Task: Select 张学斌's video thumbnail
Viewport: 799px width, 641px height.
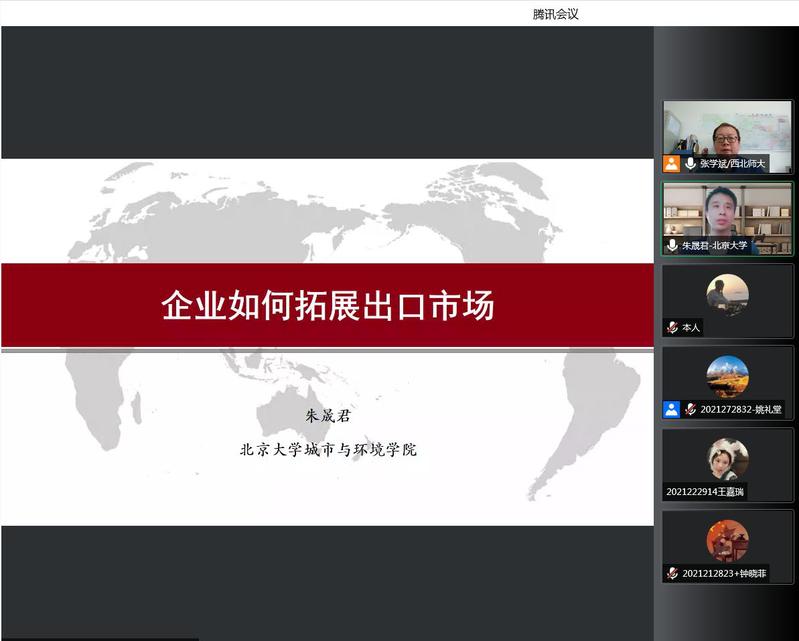Action: coord(727,130)
